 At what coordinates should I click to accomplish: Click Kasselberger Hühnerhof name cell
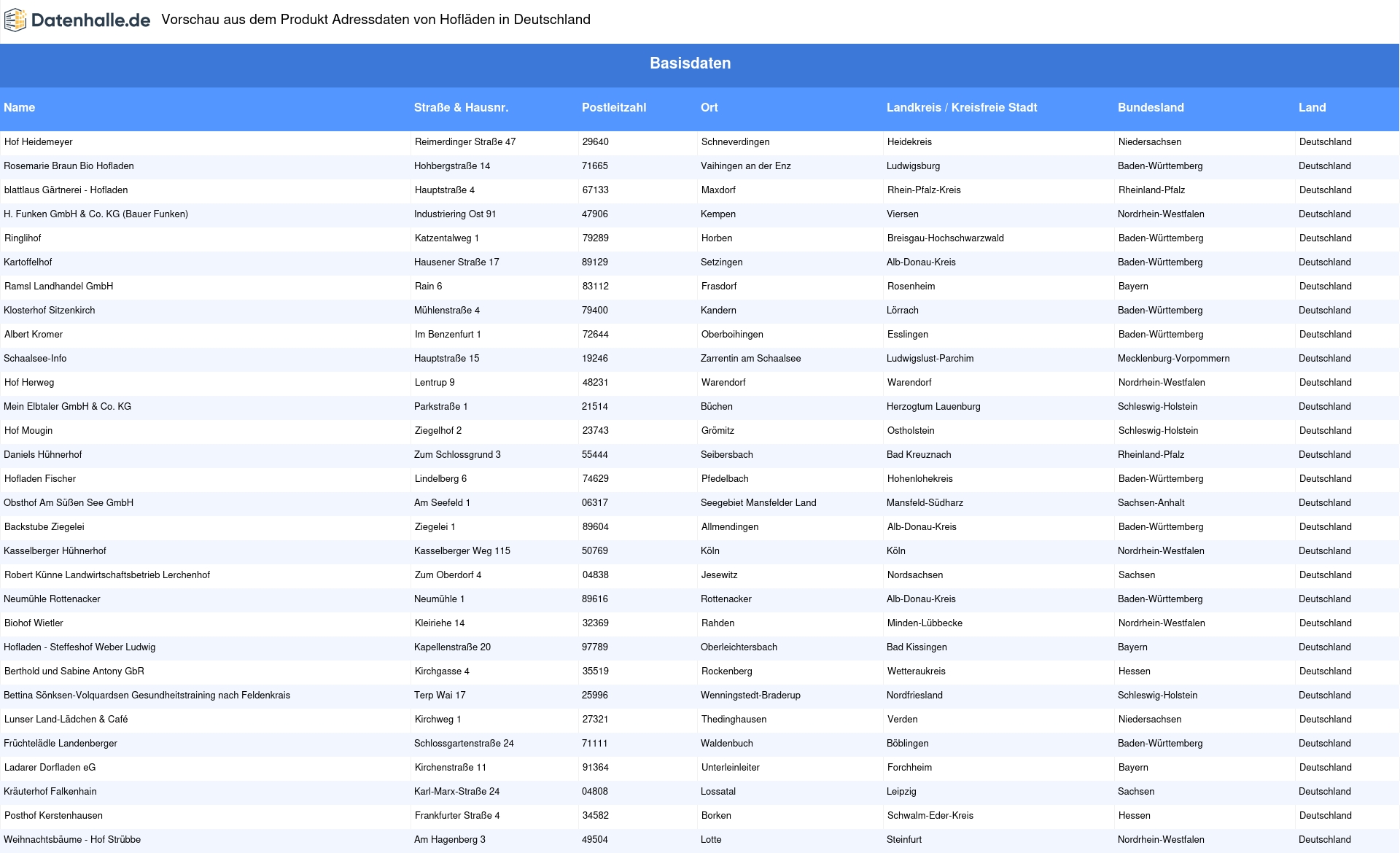click(x=55, y=551)
